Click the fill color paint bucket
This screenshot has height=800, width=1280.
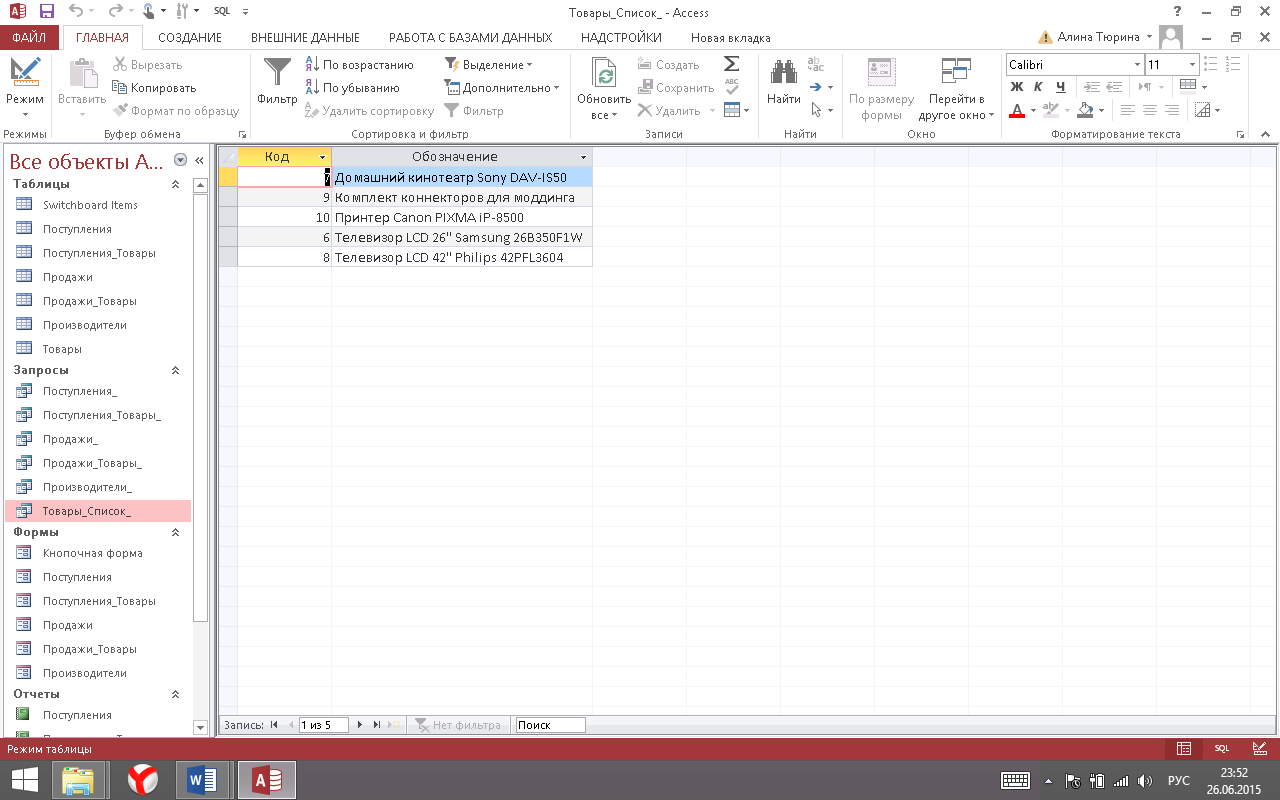(x=1085, y=110)
